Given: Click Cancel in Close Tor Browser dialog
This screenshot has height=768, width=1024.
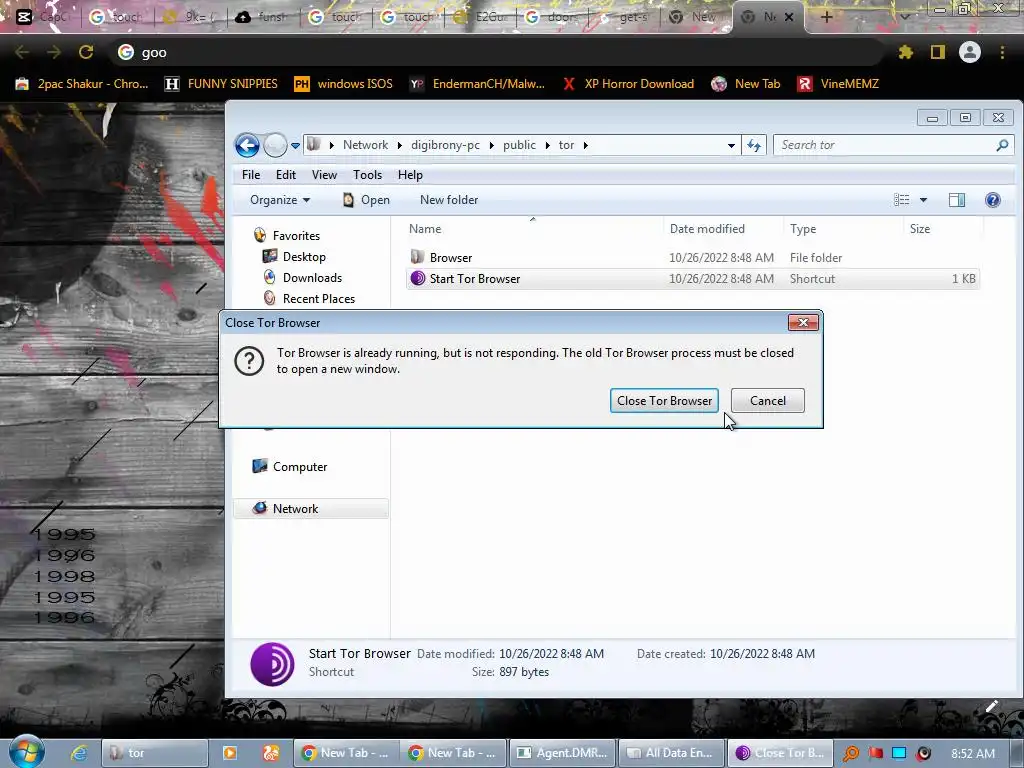Looking at the screenshot, I should (767, 400).
